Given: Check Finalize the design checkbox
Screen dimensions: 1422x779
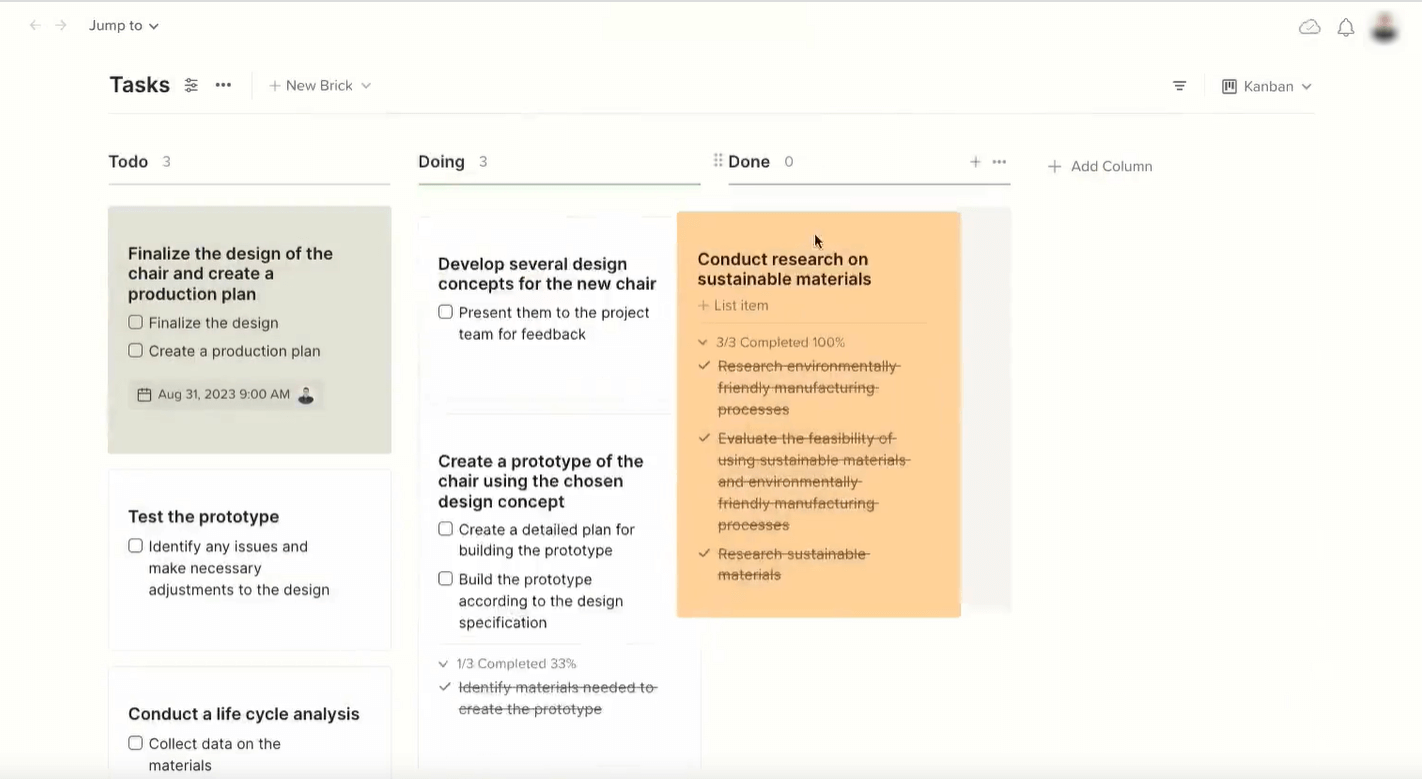Looking at the screenshot, I should tap(135, 322).
